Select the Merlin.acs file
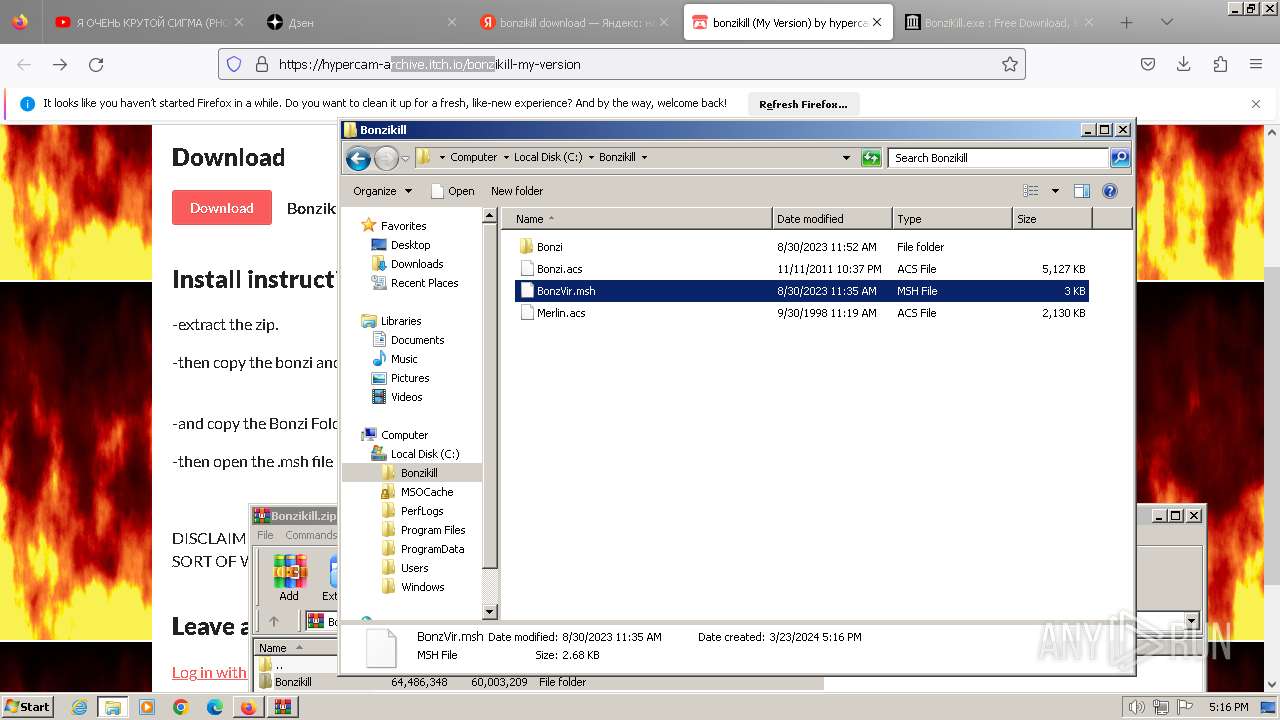Viewport: 1280px width, 720px height. [x=560, y=313]
